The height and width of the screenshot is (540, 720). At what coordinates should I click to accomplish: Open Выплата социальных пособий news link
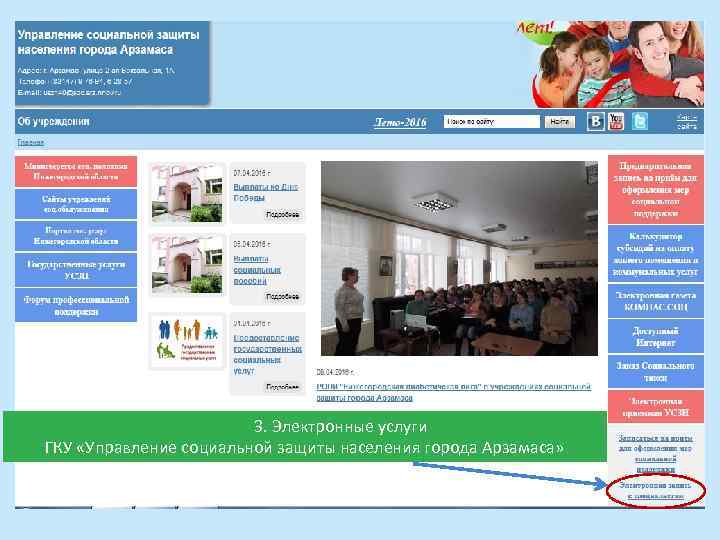(257, 270)
